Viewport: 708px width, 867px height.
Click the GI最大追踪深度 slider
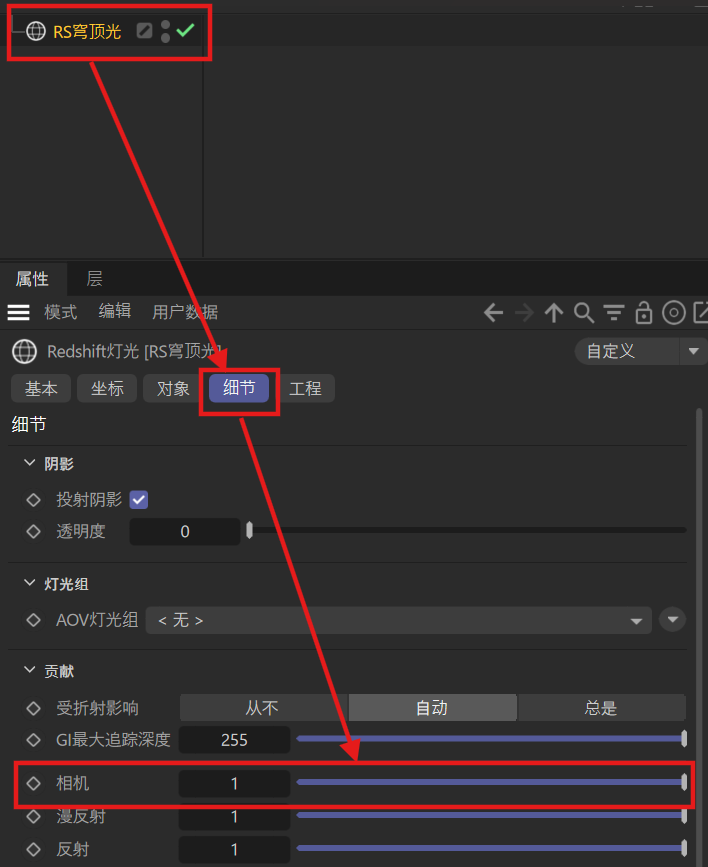pos(491,739)
